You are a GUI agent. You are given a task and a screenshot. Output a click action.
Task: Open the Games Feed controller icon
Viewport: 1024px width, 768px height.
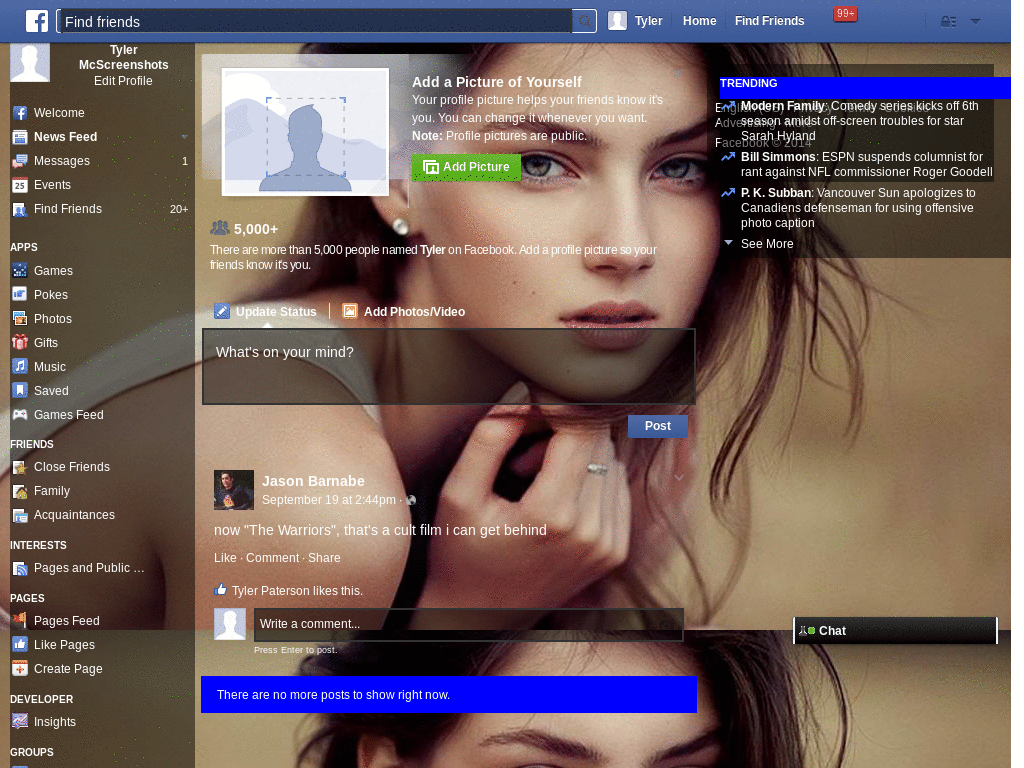click(x=20, y=415)
